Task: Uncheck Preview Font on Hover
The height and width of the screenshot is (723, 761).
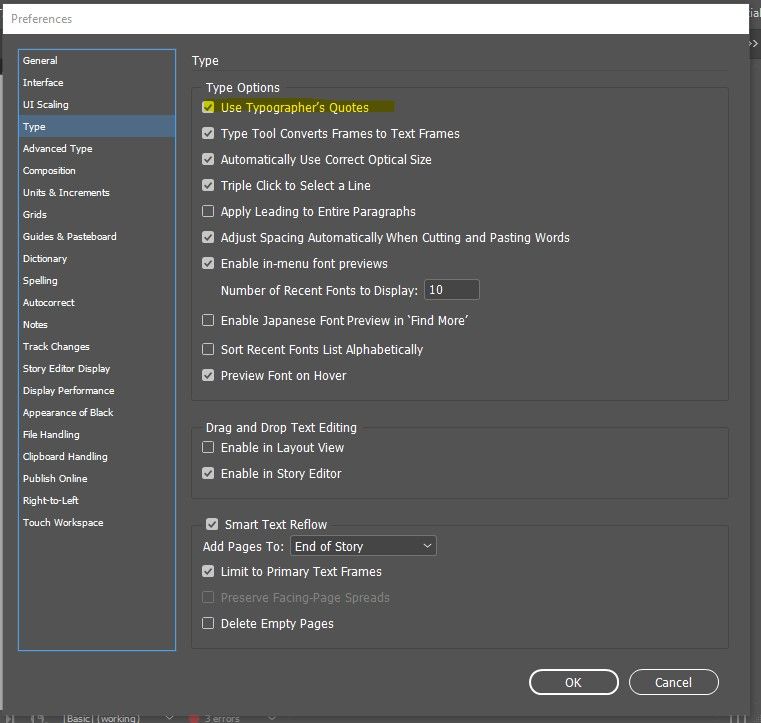Action: pos(208,375)
